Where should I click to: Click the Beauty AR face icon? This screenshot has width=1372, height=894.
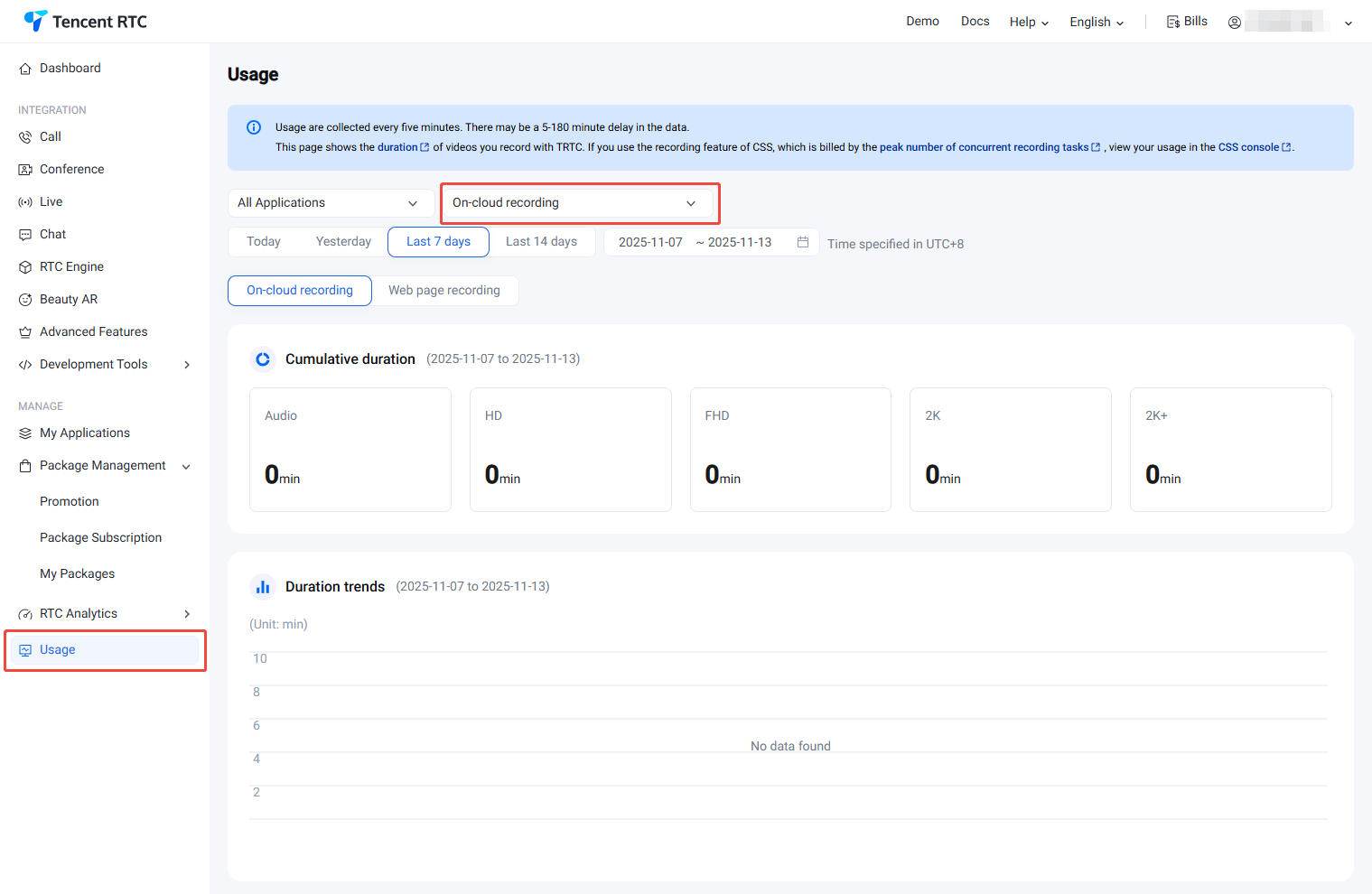[25, 300]
